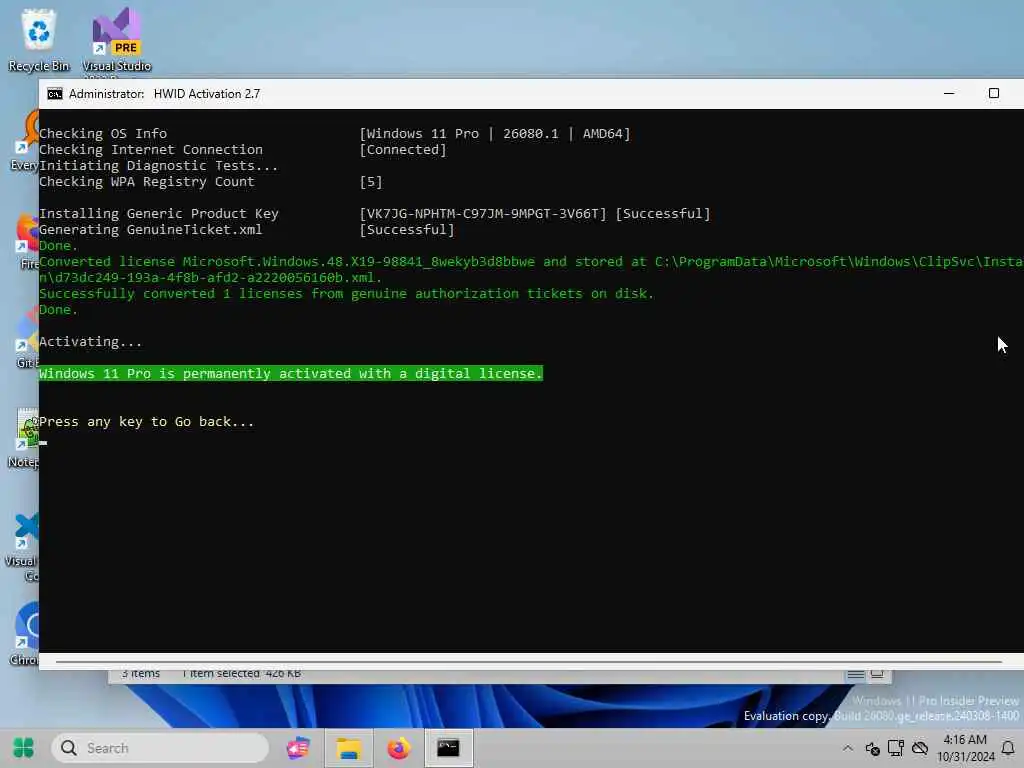Open the notifications bell icon
The height and width of the screenshot is (768, 1024).
(1008, 748)
